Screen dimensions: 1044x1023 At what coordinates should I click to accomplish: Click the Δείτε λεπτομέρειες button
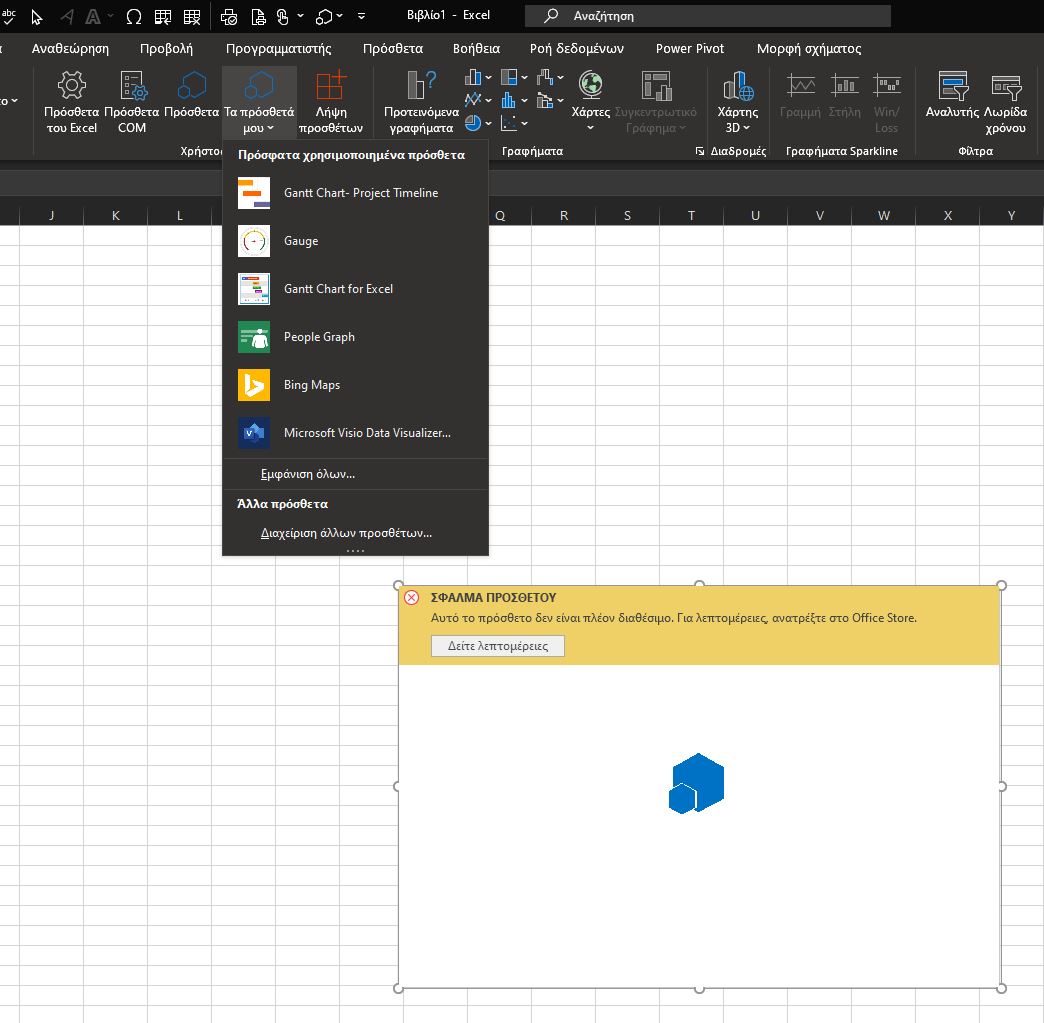click(497, 646)
